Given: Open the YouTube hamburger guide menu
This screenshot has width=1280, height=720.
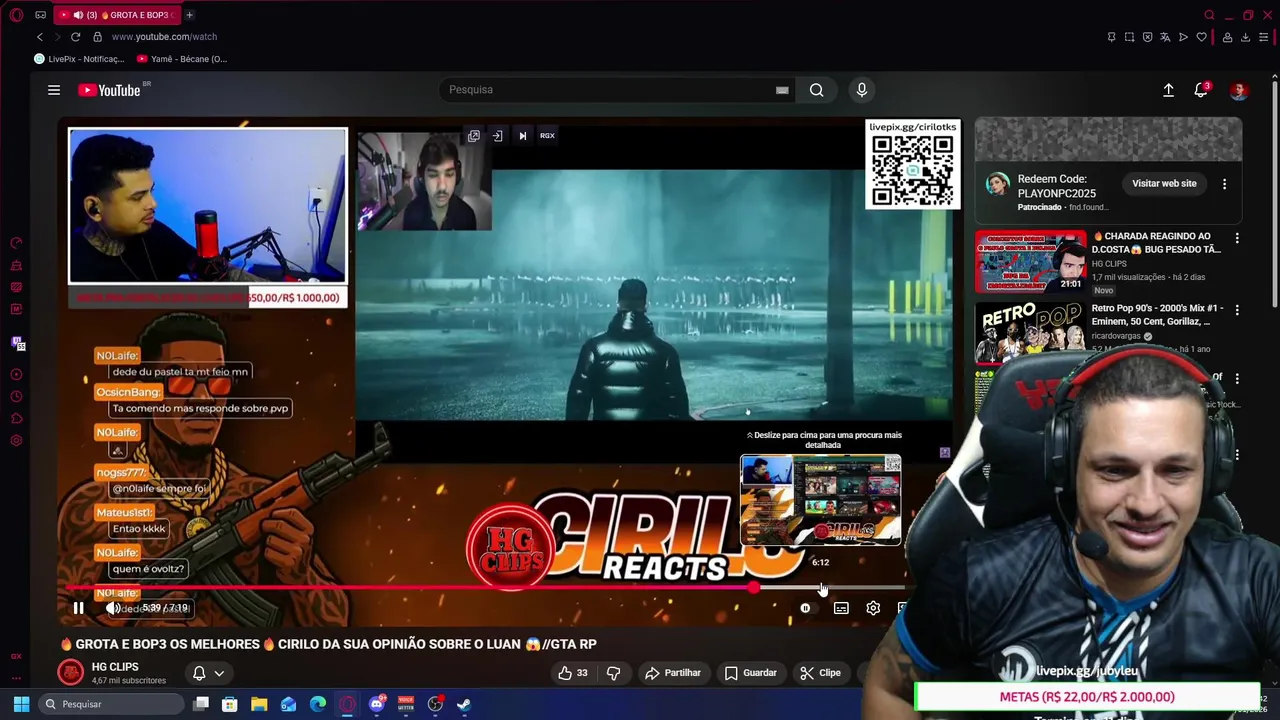Looking at the screenshot, I should [x=54, y=90].
